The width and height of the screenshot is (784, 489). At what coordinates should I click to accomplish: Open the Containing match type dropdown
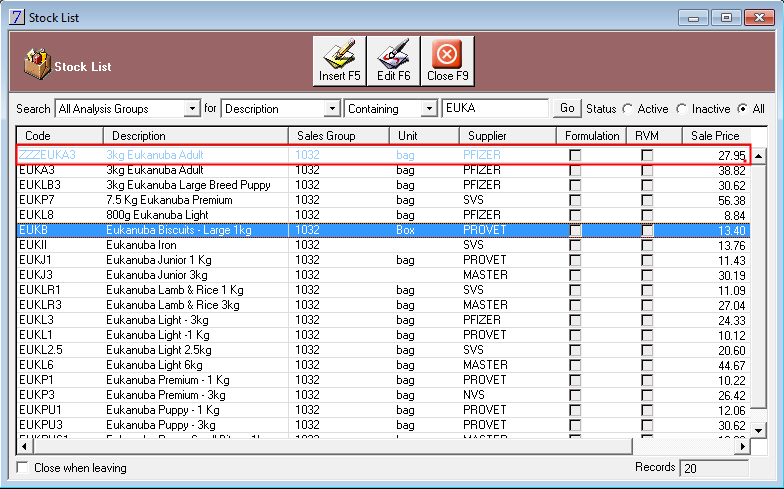pos(428,108)
